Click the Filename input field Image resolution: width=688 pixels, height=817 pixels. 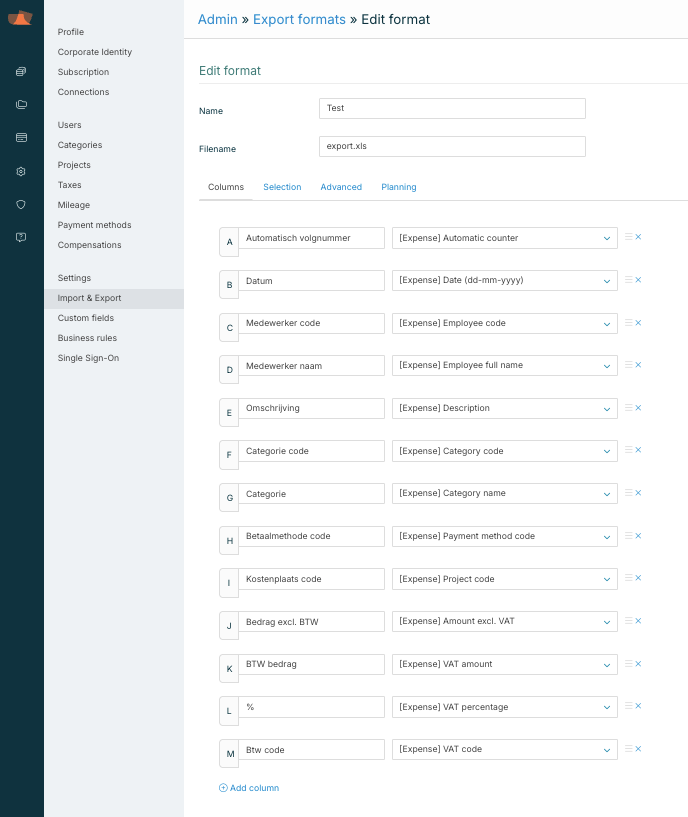(x=452, y=146)
